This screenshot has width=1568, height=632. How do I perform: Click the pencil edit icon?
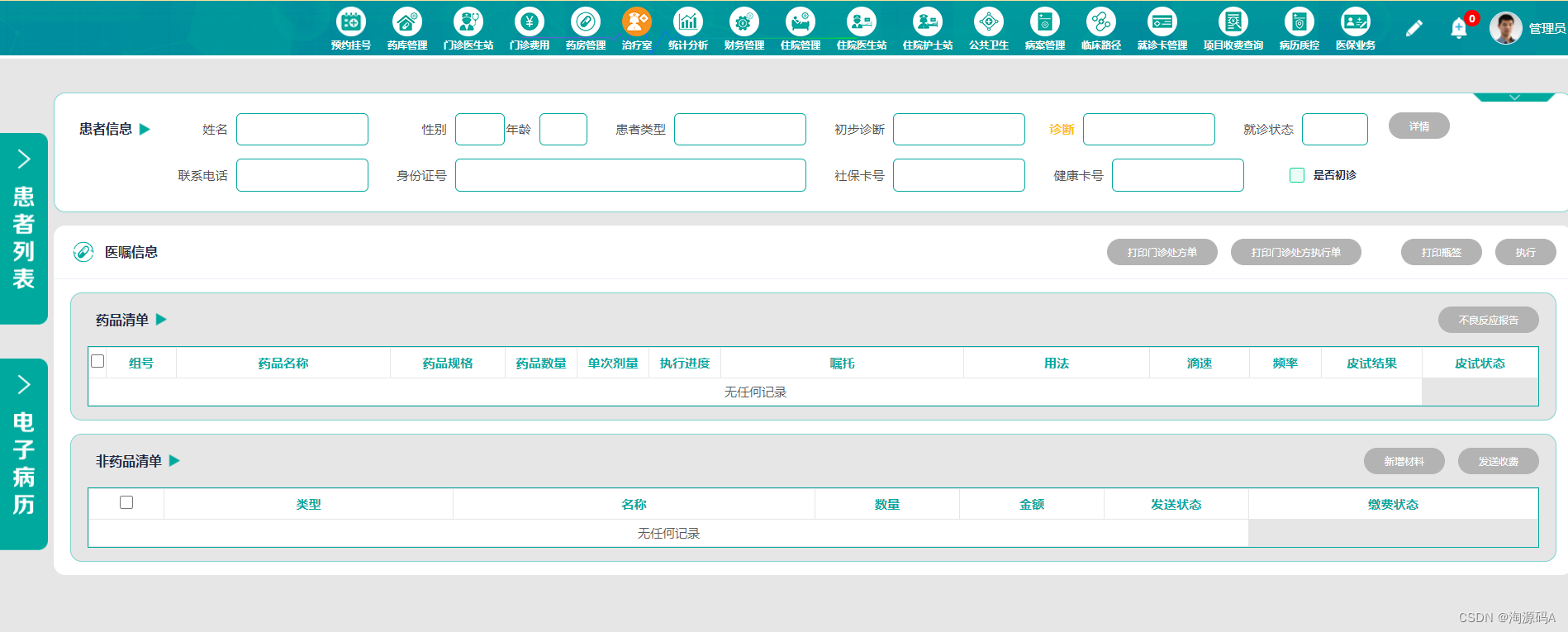tap(1414, 28)
